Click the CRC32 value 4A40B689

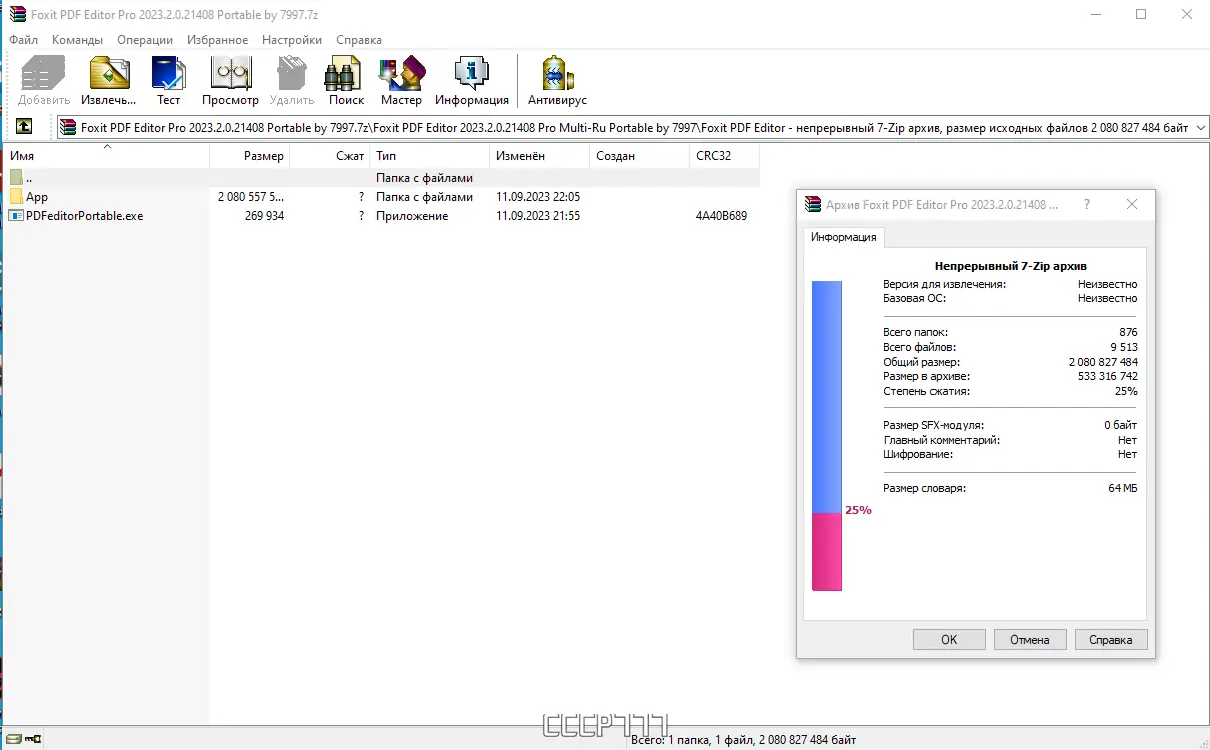point(721,216)
